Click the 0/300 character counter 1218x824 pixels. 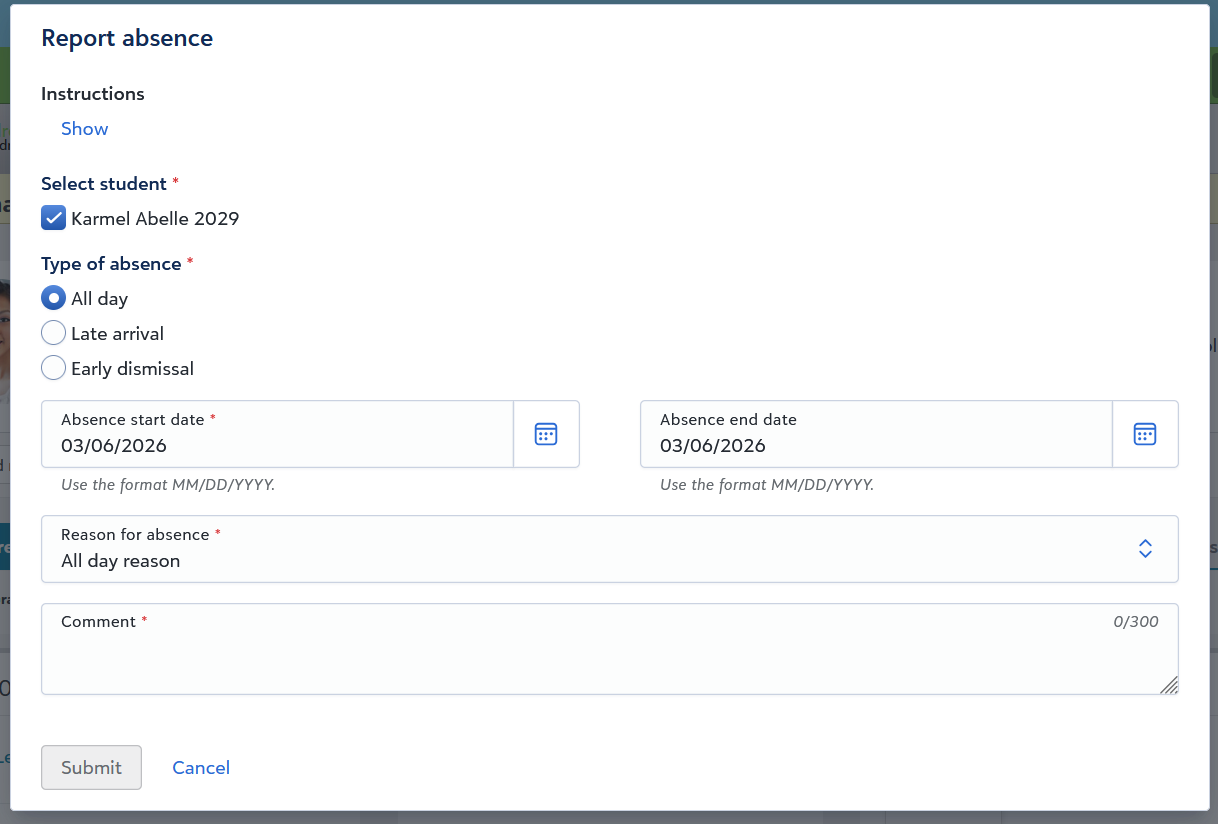1138,621
